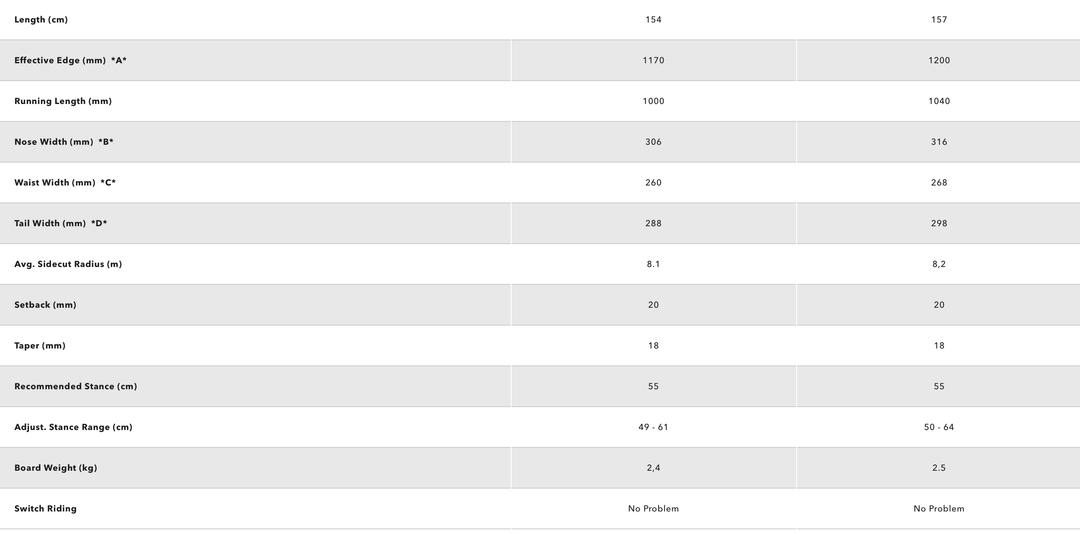The image size is (1080, 534).
Task: Select the 49 - 61 stance range value
Action: coord(654,427)
